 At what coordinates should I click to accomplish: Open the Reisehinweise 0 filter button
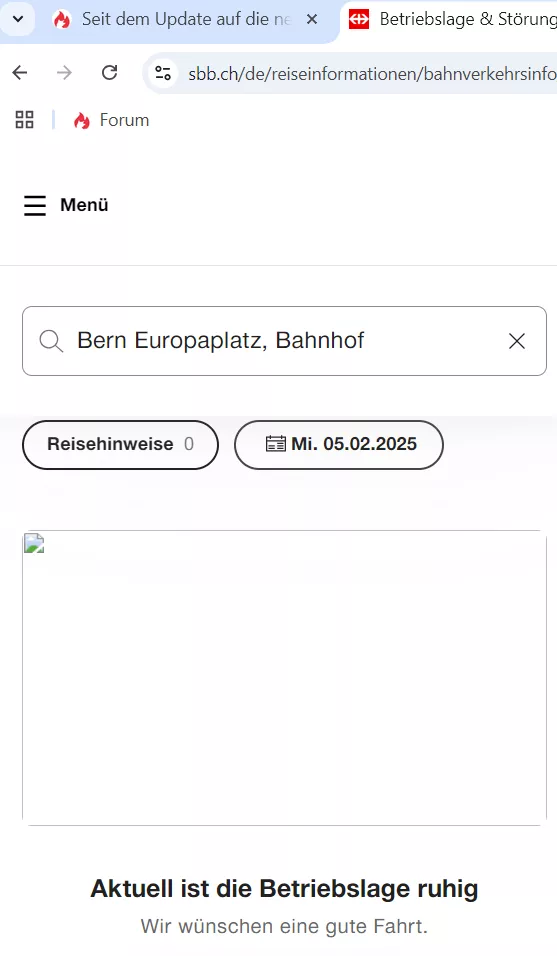[x=120, y=444]
